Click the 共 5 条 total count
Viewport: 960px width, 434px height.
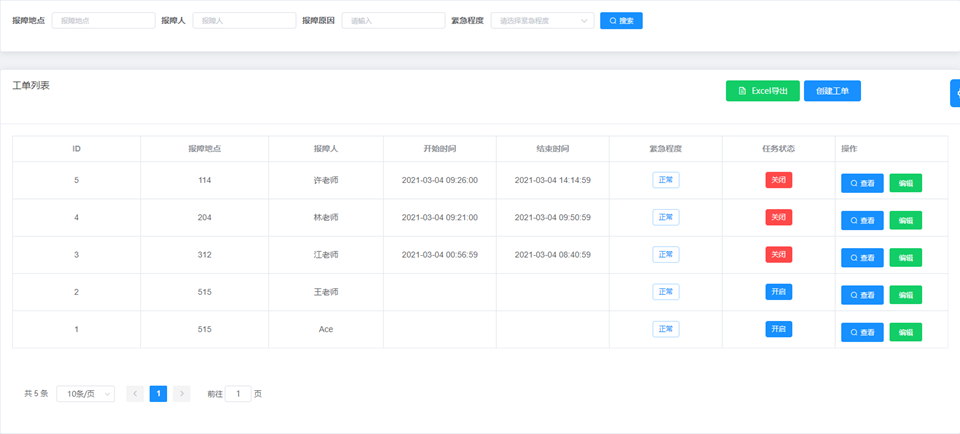point(36,394)
